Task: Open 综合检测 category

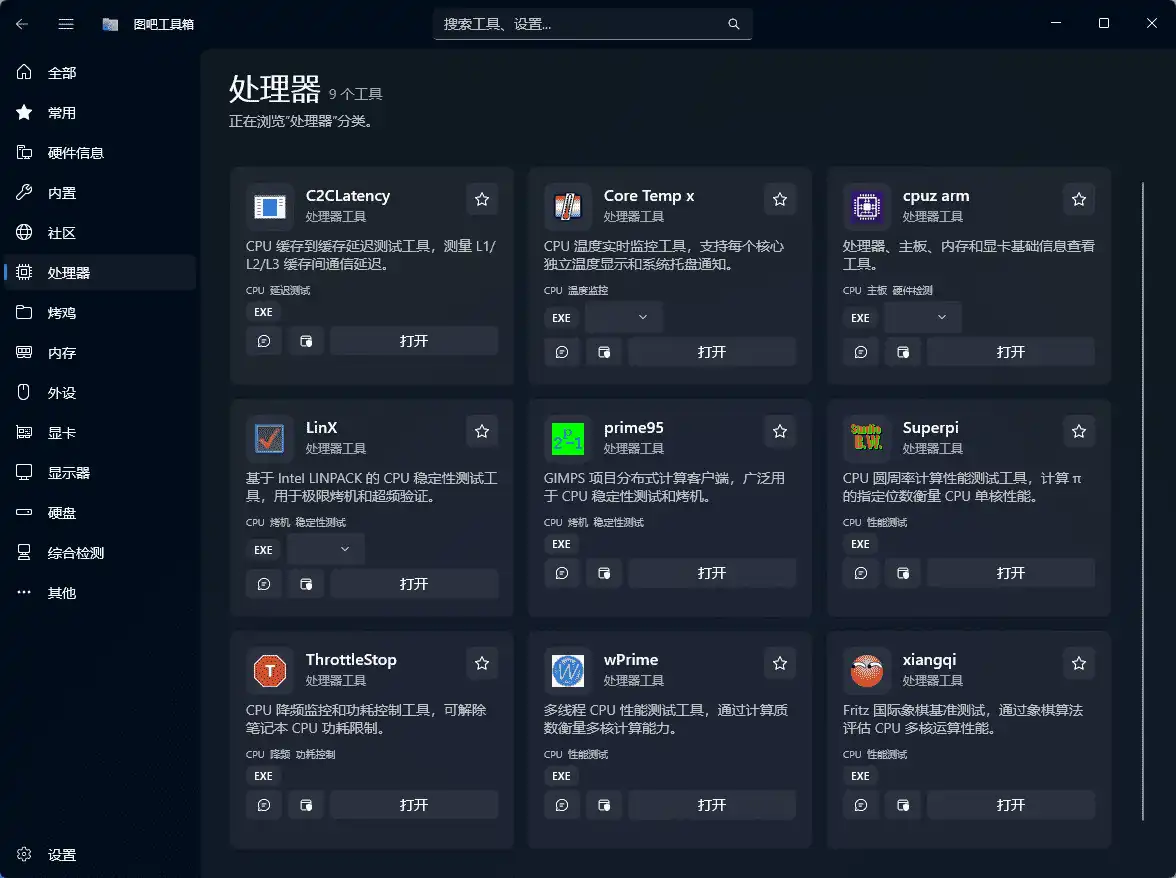Action: pos(100,553)
